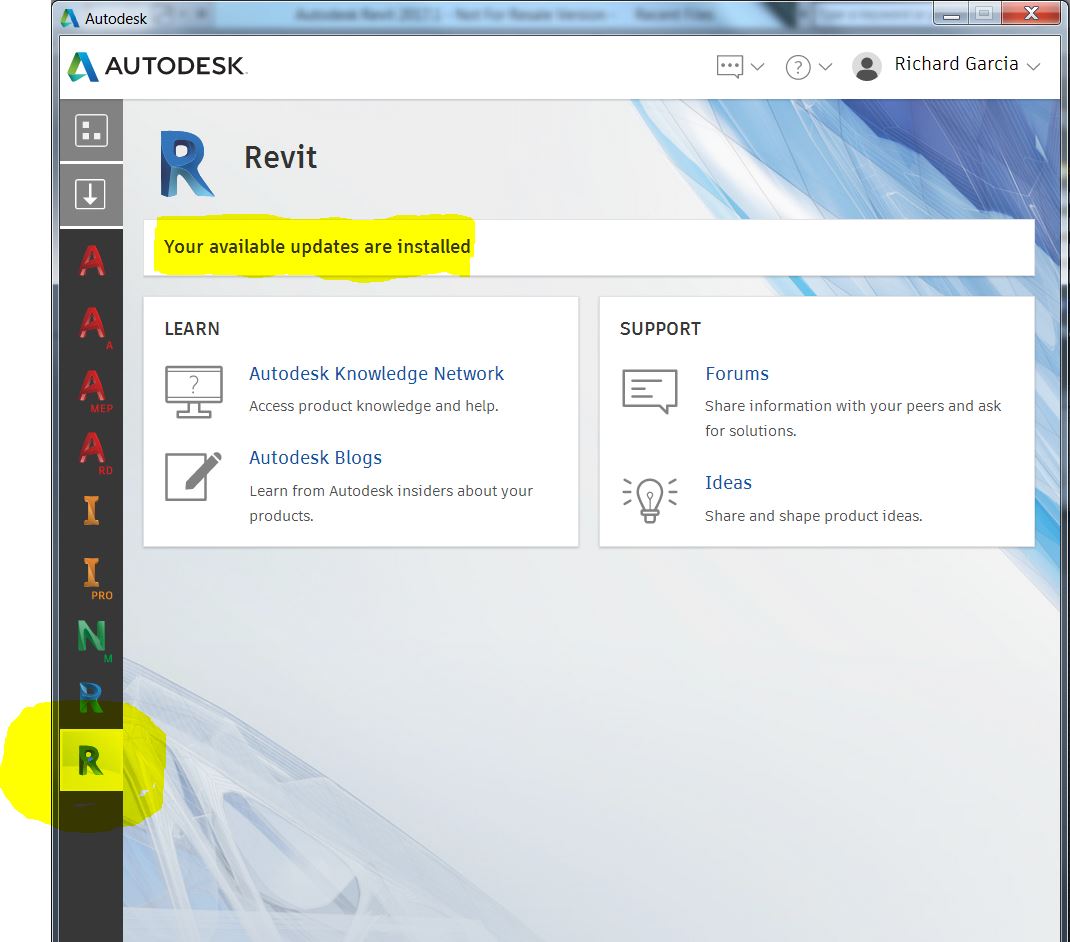1070x942 pixels.
Task: Open AutoCAD Architecture from the sidebar
Action: [91, 322]
